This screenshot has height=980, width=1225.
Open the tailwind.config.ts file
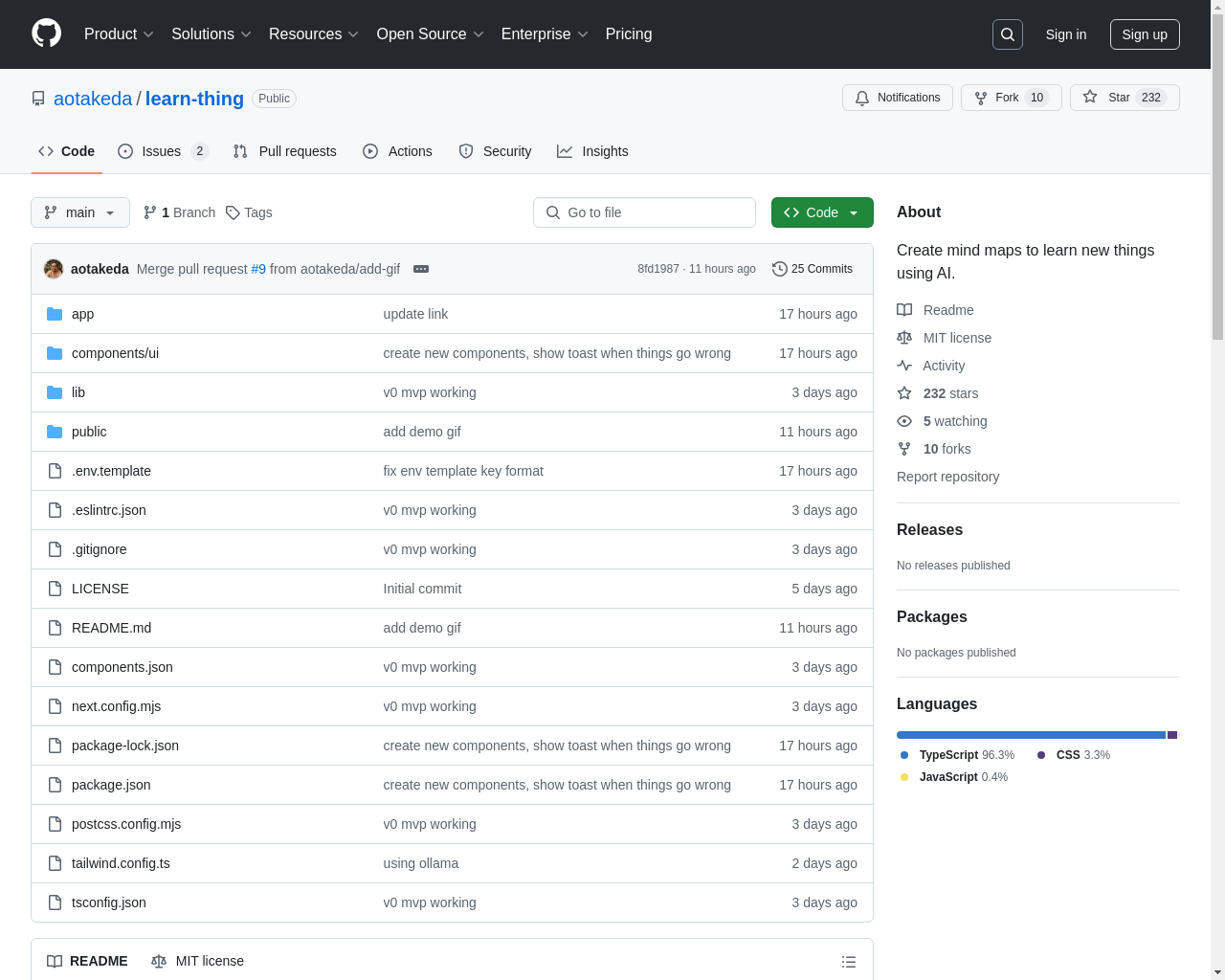121,863
